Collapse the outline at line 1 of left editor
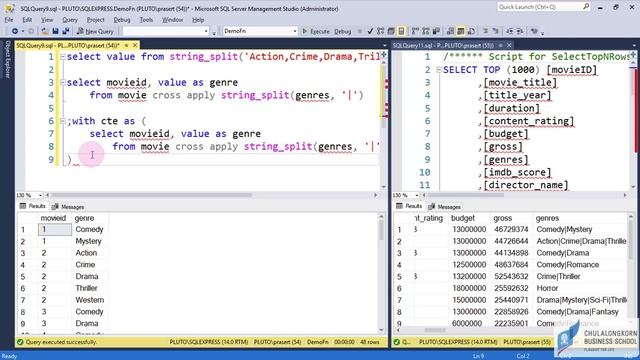Image resolution: width=640 pixels, height=360 pixels. point(62,57)
